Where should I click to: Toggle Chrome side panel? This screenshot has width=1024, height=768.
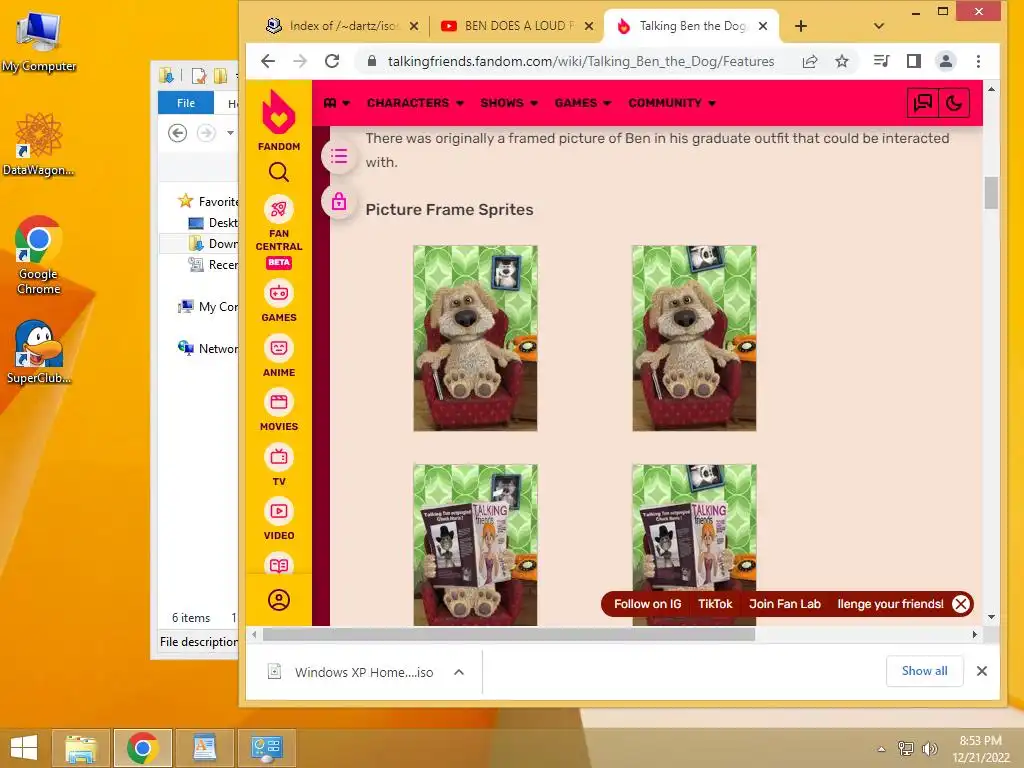(x=914, y=61)
